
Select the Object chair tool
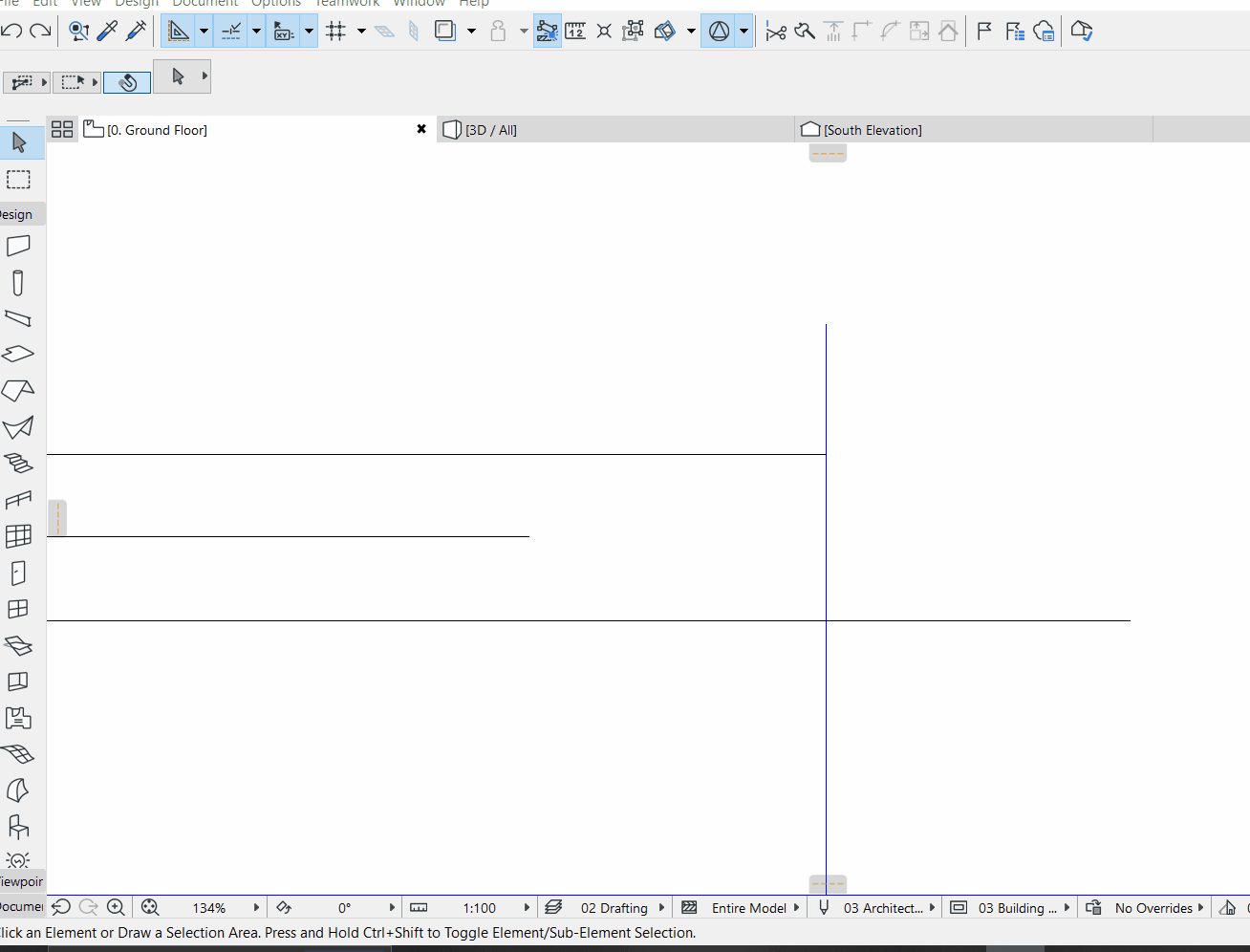pyautogui.click(x=18, y=827)
